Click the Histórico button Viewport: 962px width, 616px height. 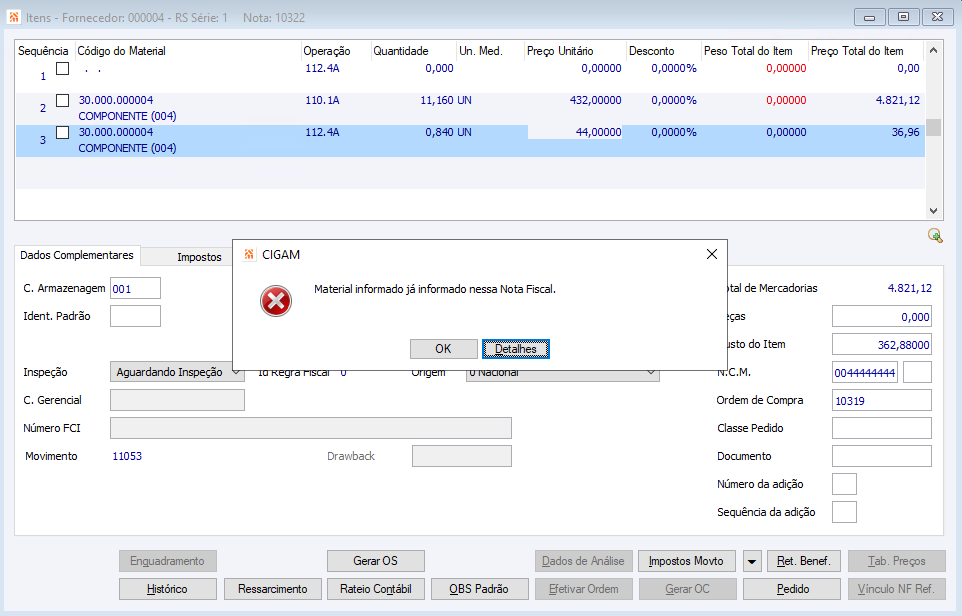click(x=167, y=589)
